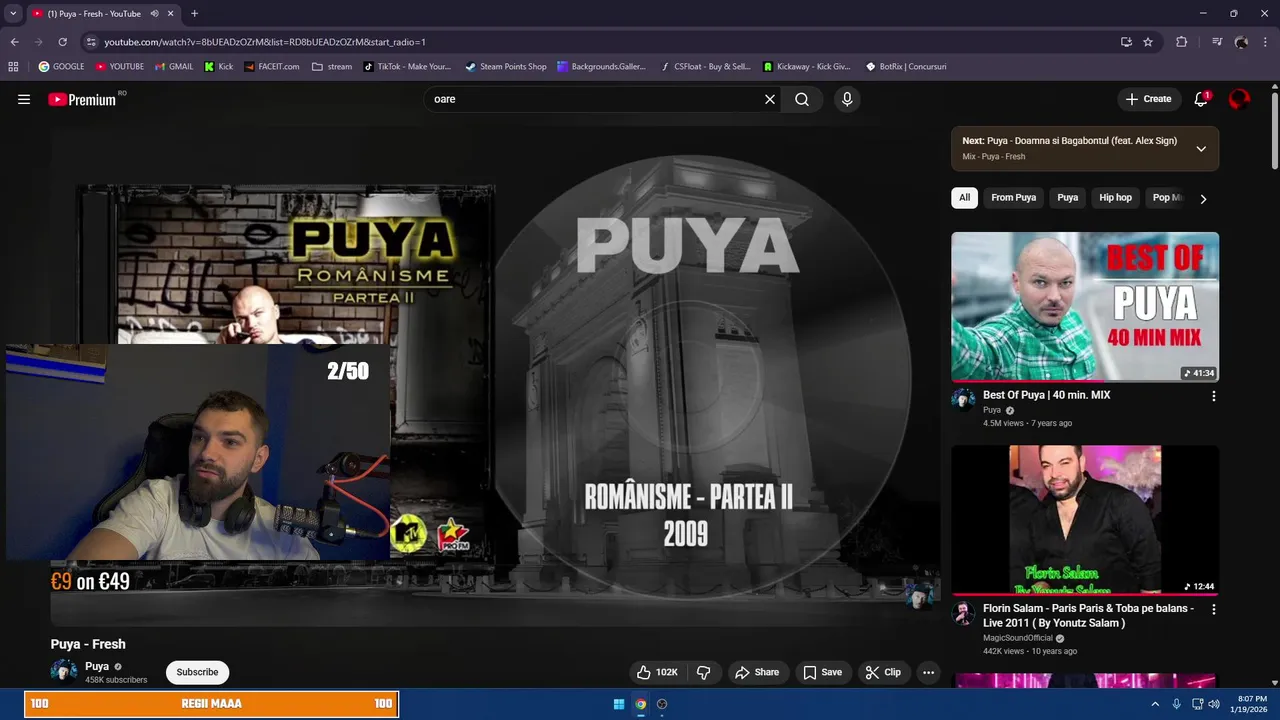Like the Puya - Fresh video
The width and height of the screenshot is (1280, 720).
click(658, 672)
